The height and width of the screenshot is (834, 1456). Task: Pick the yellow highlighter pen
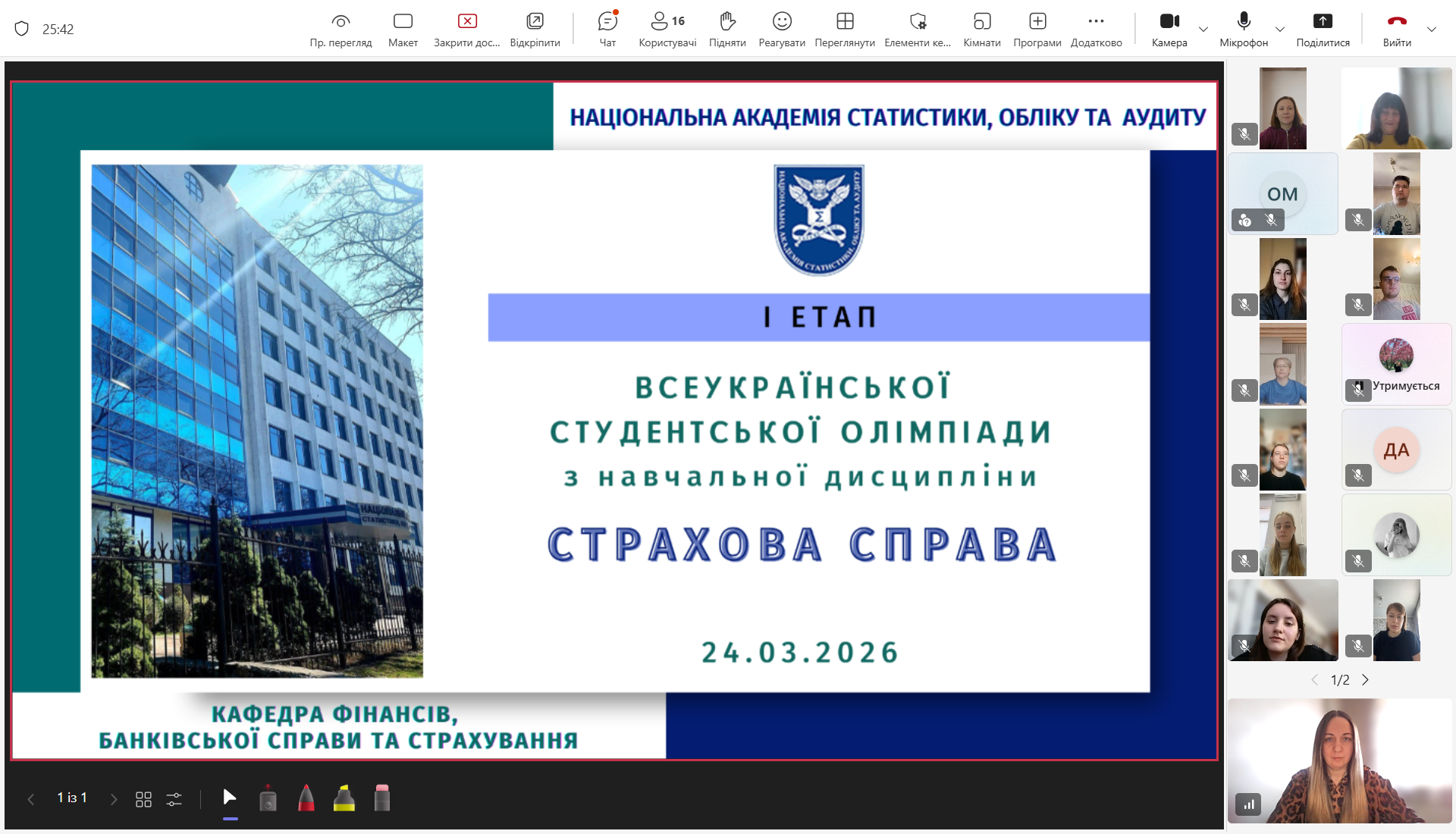pos(344,798)
